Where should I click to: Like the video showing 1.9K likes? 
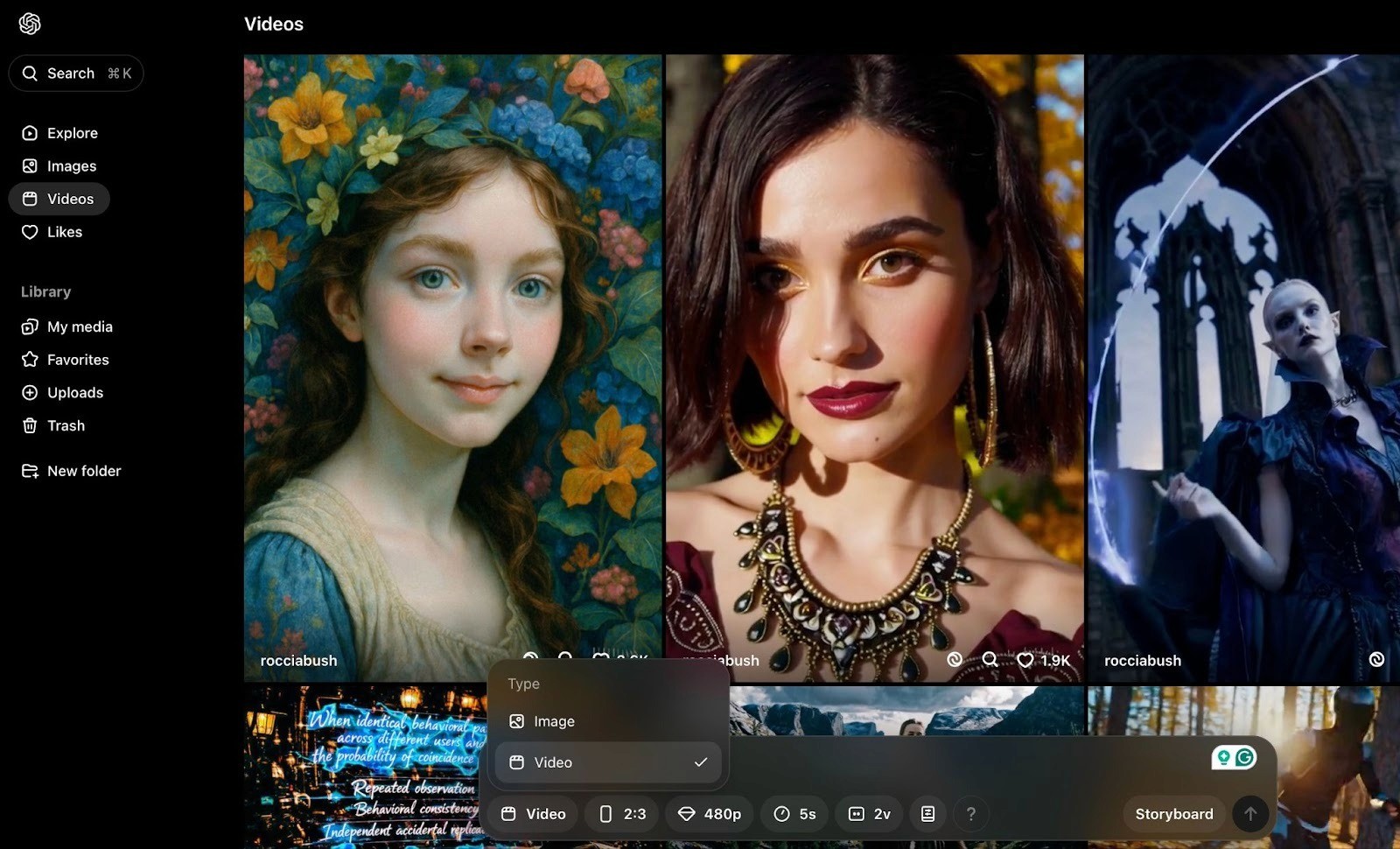pyautogui.click(x=1026, y=660)
